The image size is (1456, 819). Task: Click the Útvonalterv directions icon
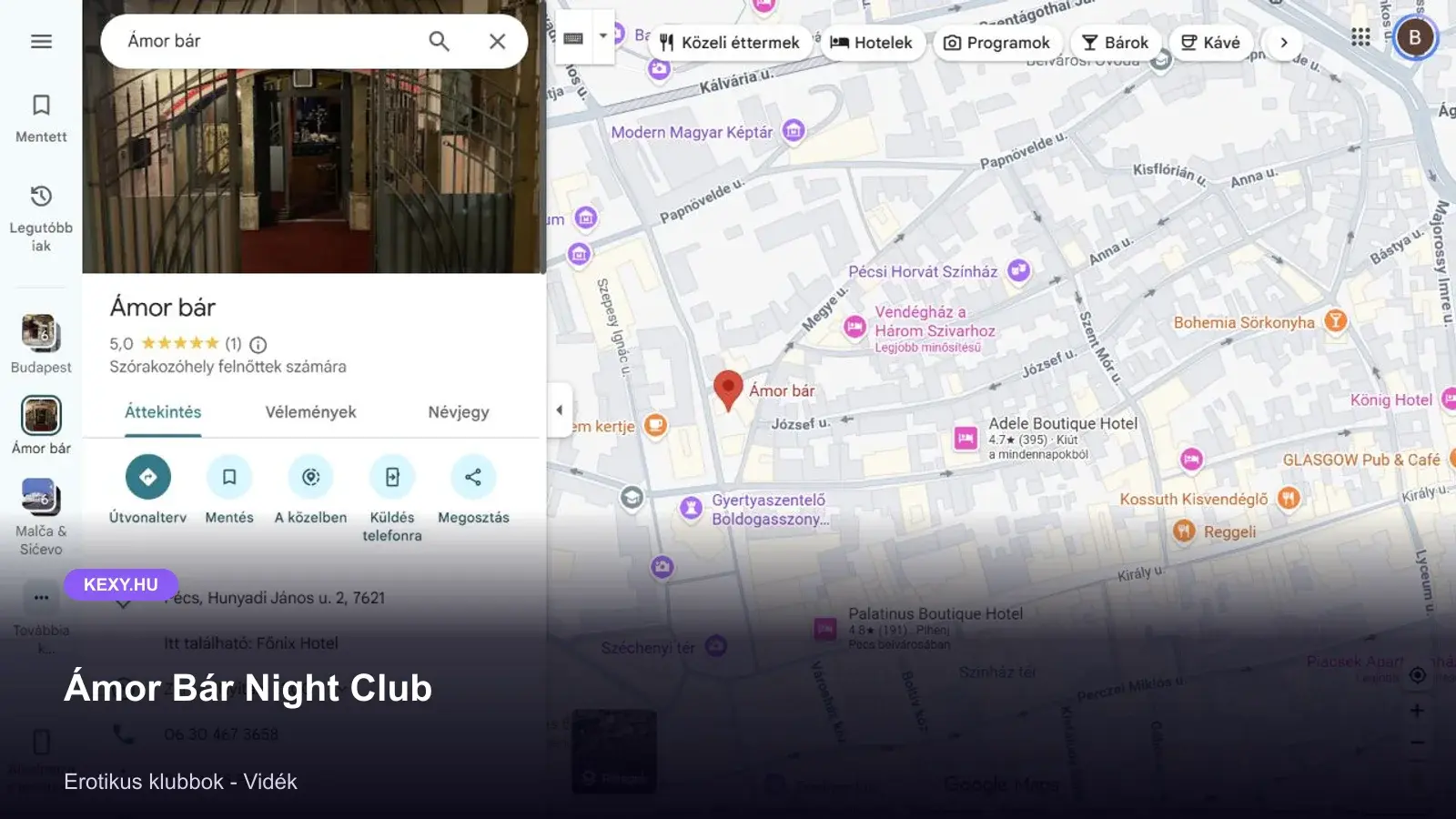(148, 477)
